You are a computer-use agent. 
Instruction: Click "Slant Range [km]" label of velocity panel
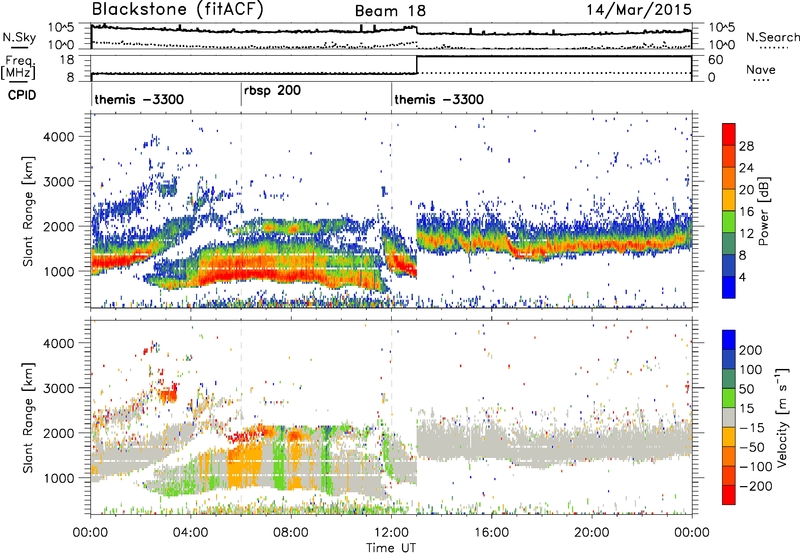coord(28,418)
